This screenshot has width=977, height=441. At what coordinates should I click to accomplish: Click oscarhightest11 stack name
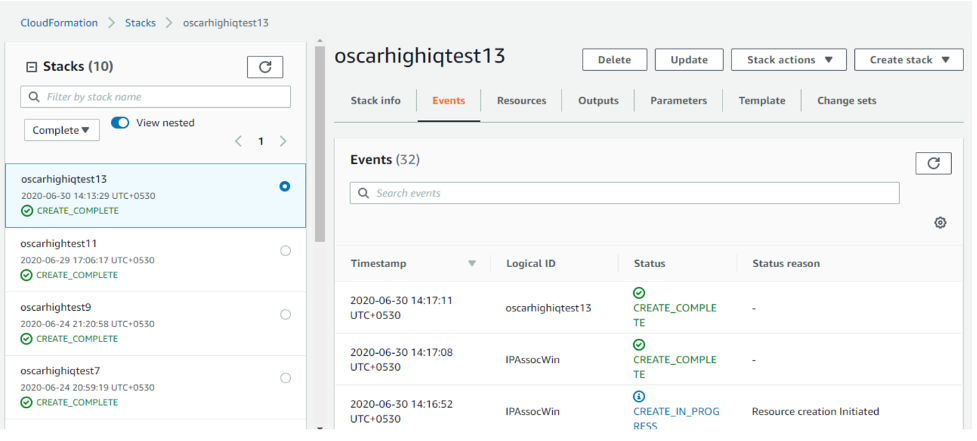(59, 243)
